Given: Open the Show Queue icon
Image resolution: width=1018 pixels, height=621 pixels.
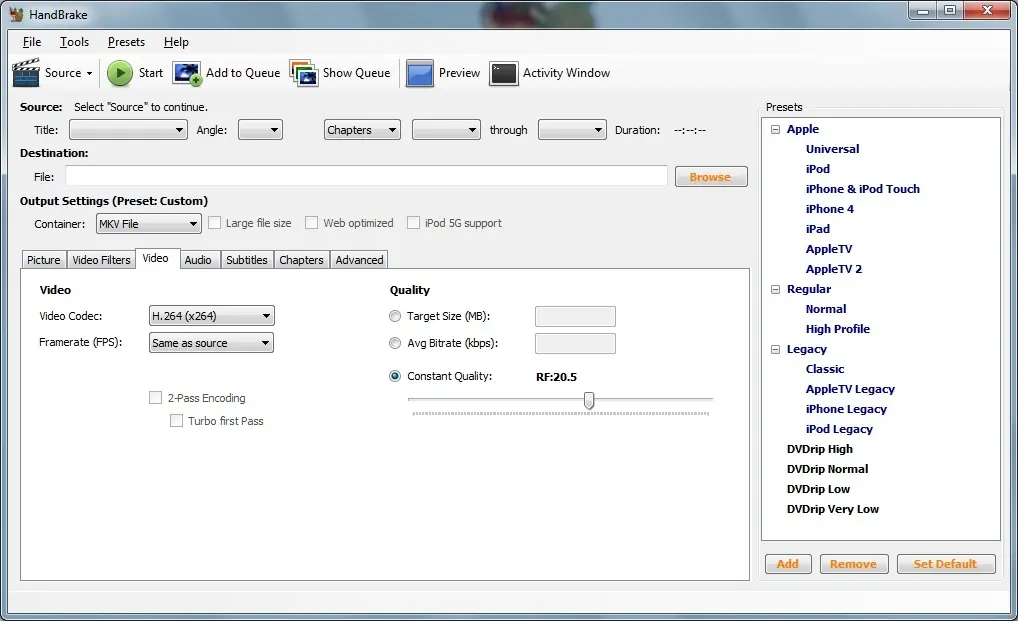Looking at the screenshot, I should (304, 73).
